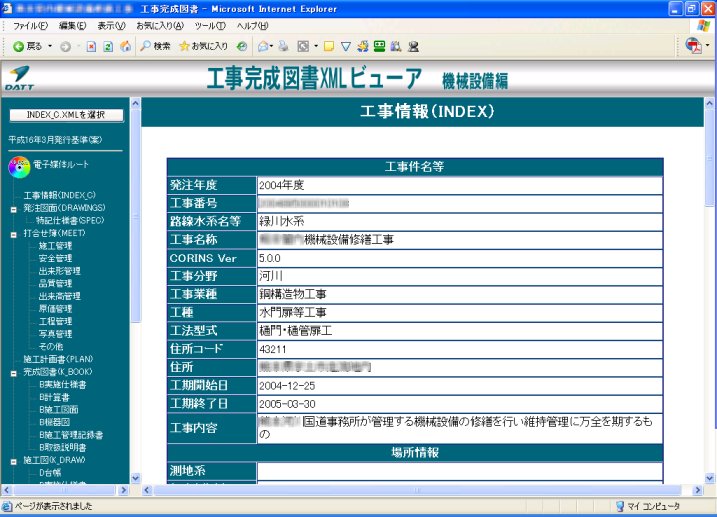The width and height of the screenshot is (717, 517).
Task: Click the INDEX_C.XMLを選択 button
Action: (x=66, y=115)
